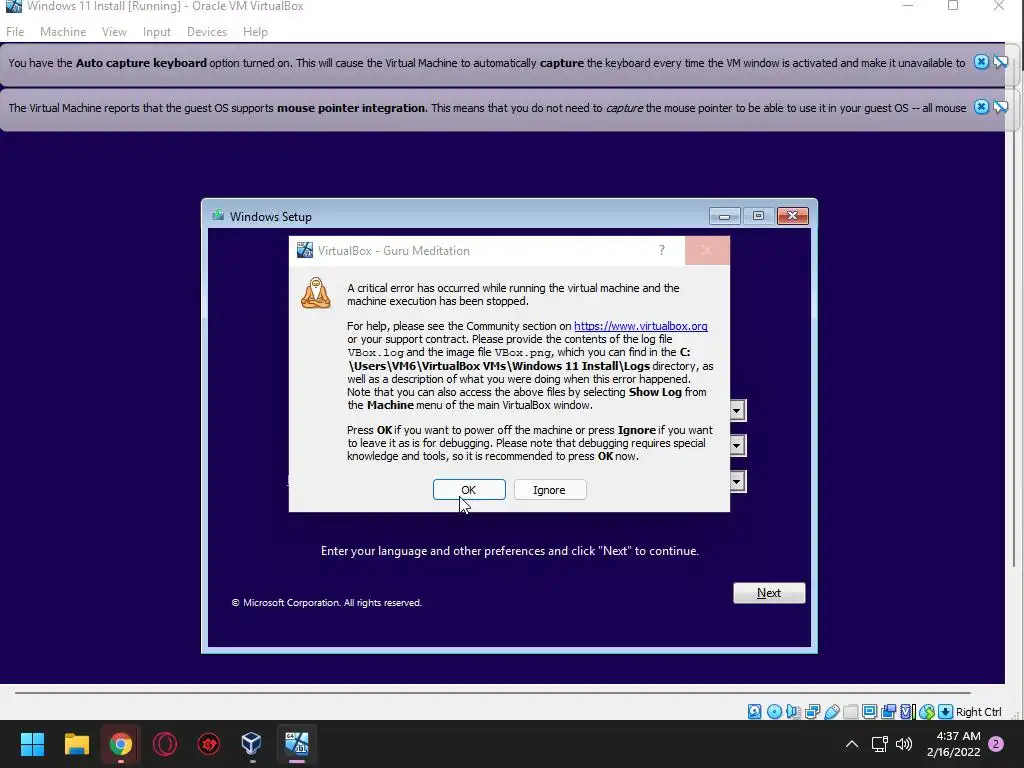1024x768 pixels.
Task: Open VirtualBox Manager from taskbar
Action: click(252, 744)
